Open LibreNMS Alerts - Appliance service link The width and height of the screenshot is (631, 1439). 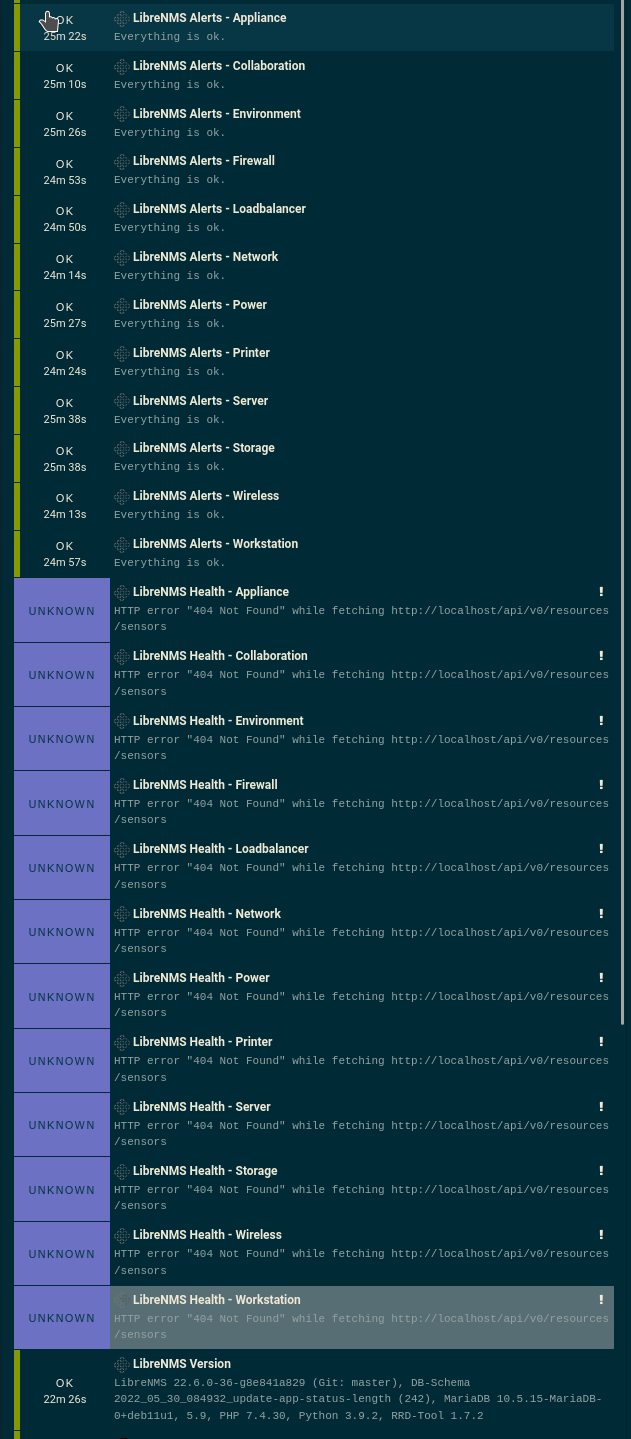(x=209, y=18)
